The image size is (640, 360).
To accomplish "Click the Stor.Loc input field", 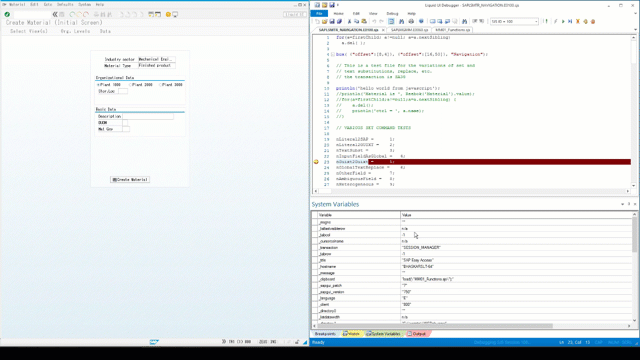I will coord(122,91).
